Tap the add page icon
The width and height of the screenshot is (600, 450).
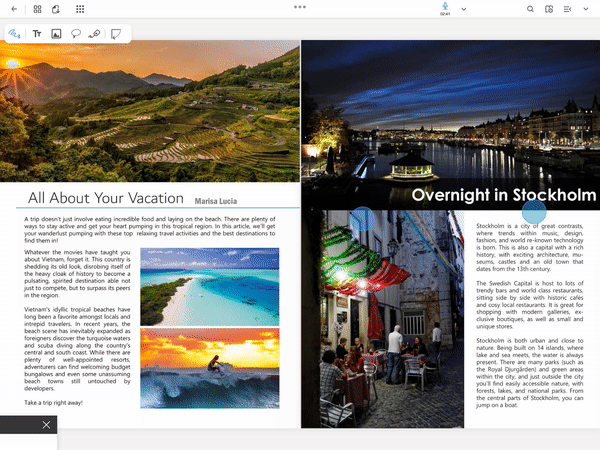click(x=549, y=9)
